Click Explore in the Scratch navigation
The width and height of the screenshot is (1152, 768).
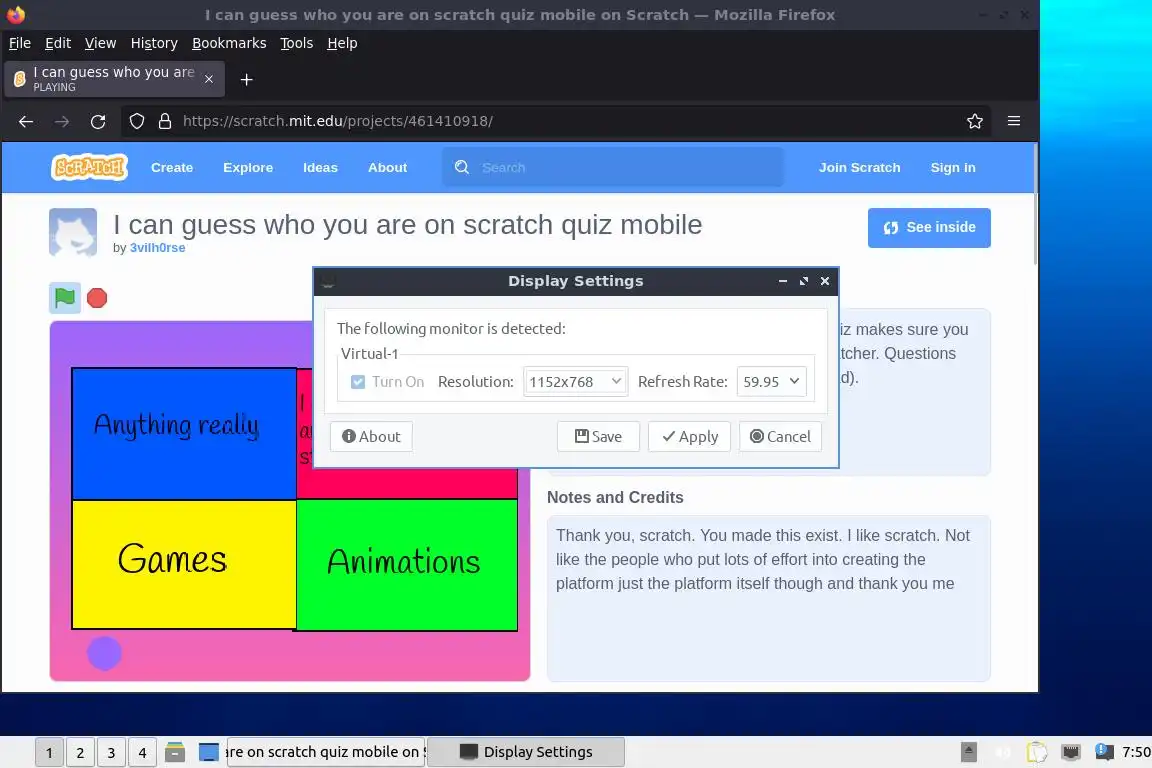(248, 168)
